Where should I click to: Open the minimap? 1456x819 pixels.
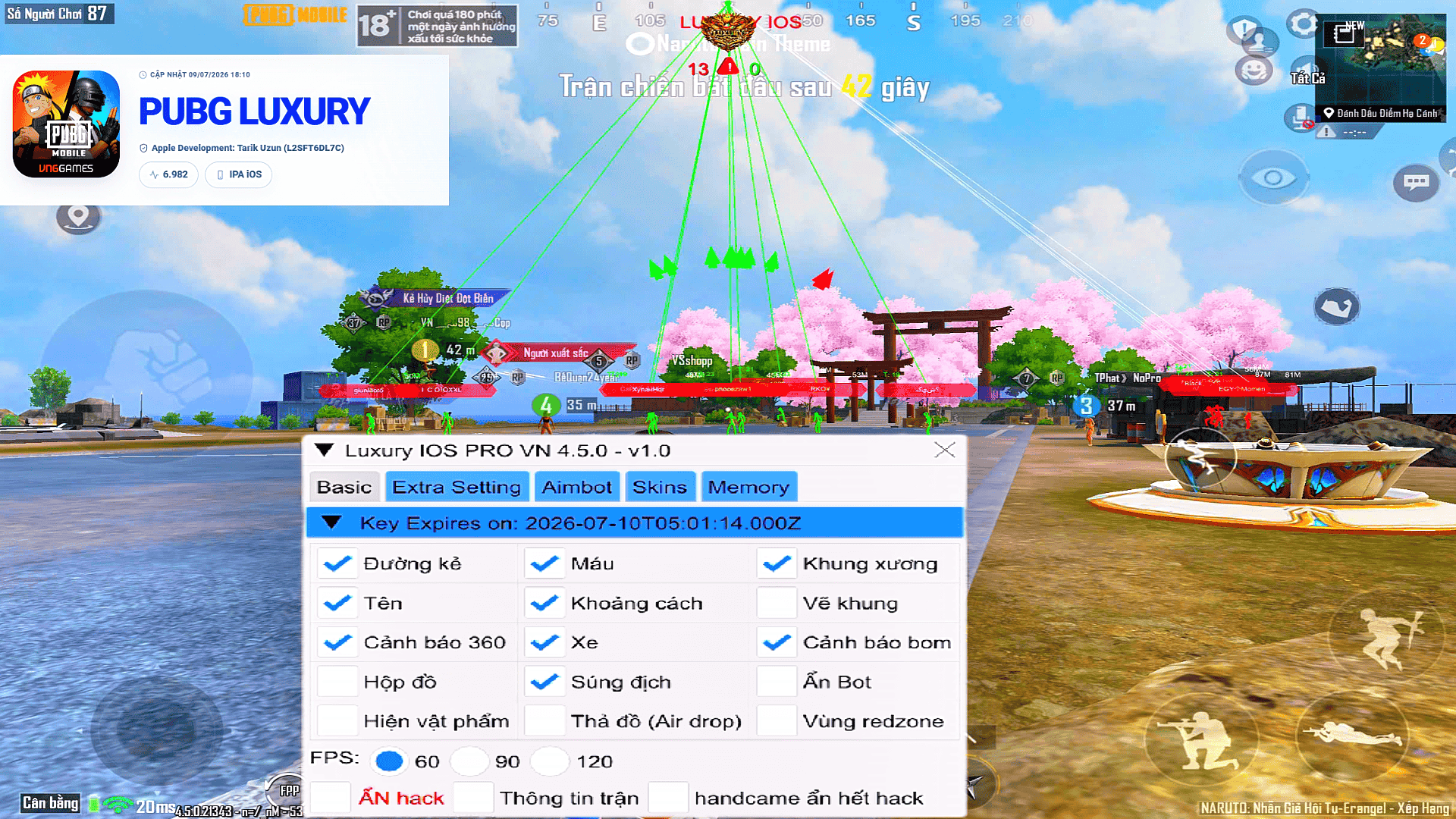point(1380,67)
